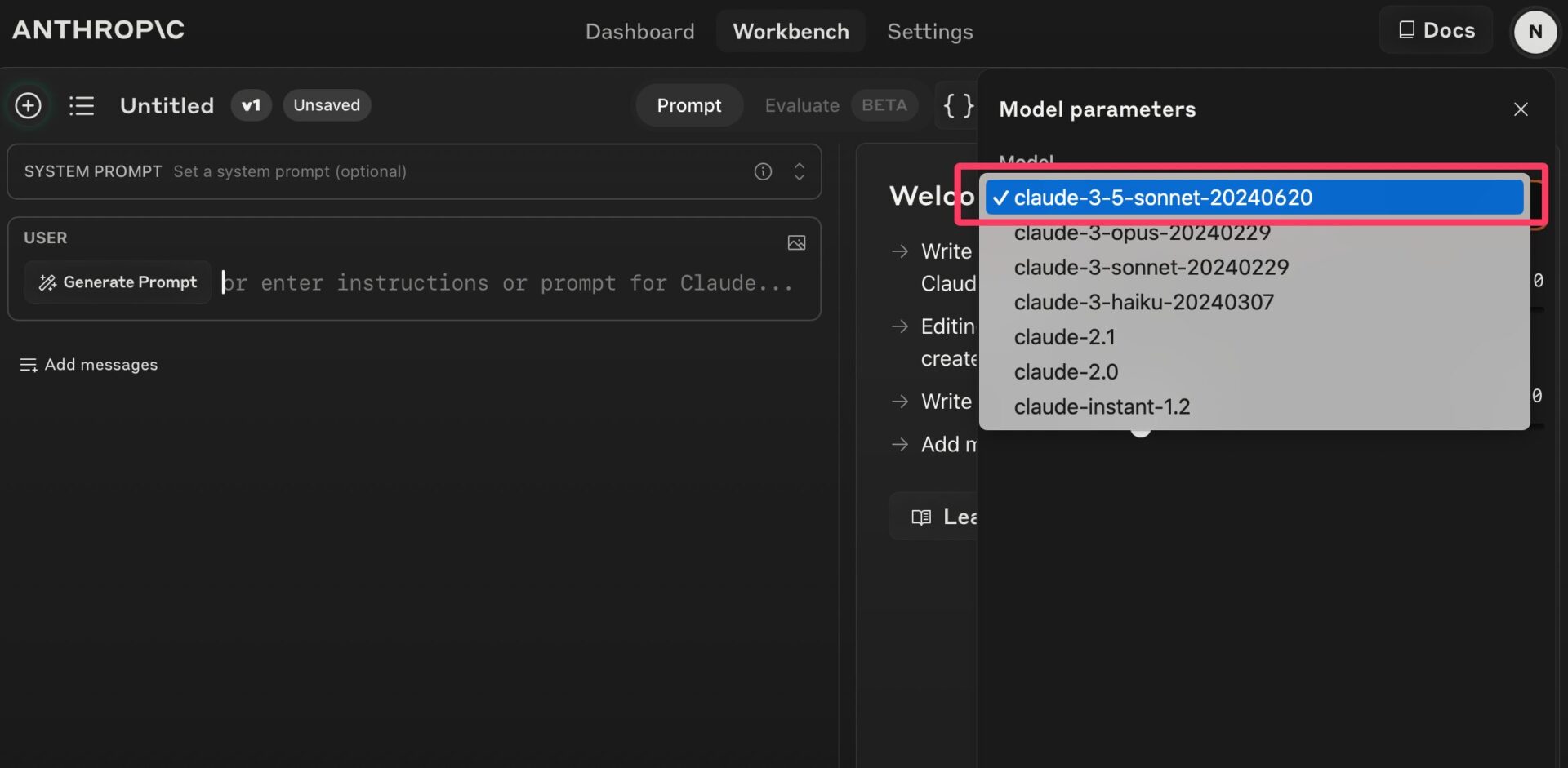Click the add image icon in User box

[796, 242]
